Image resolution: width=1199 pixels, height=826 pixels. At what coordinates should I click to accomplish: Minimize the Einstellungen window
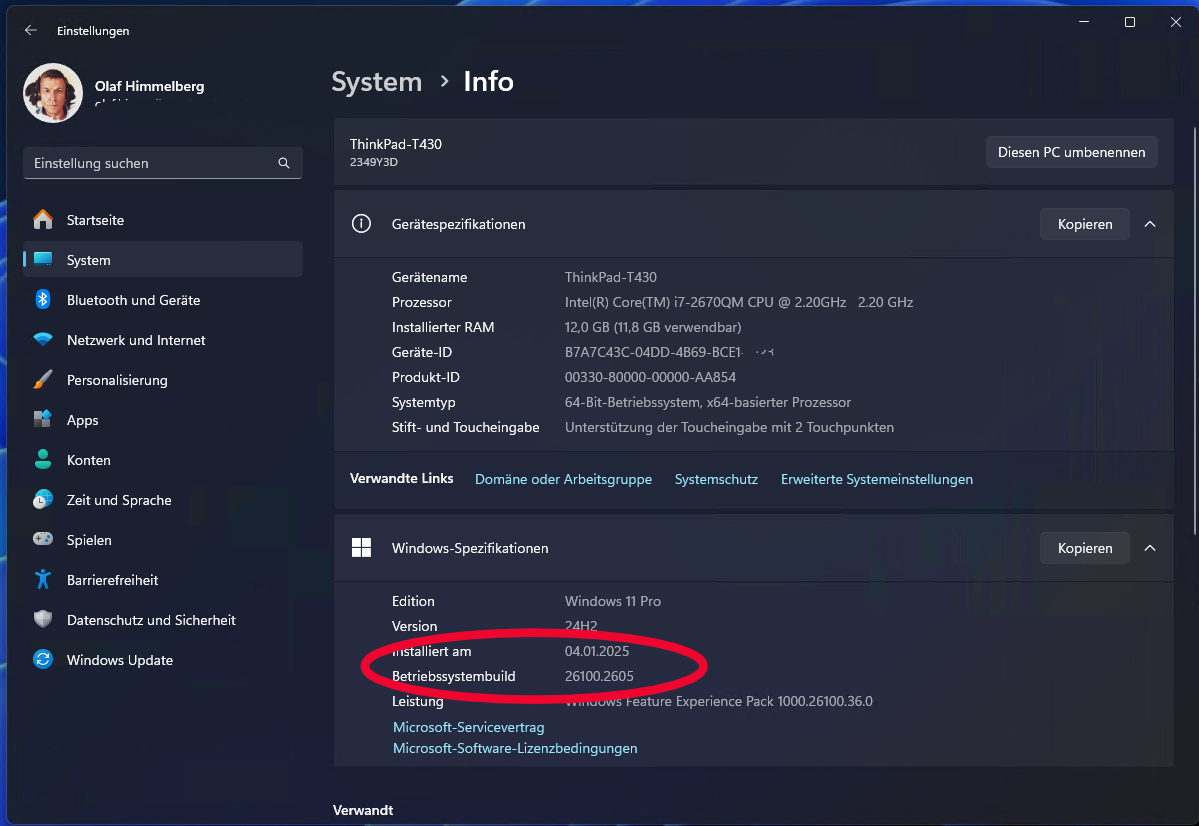coord(1084,22)
